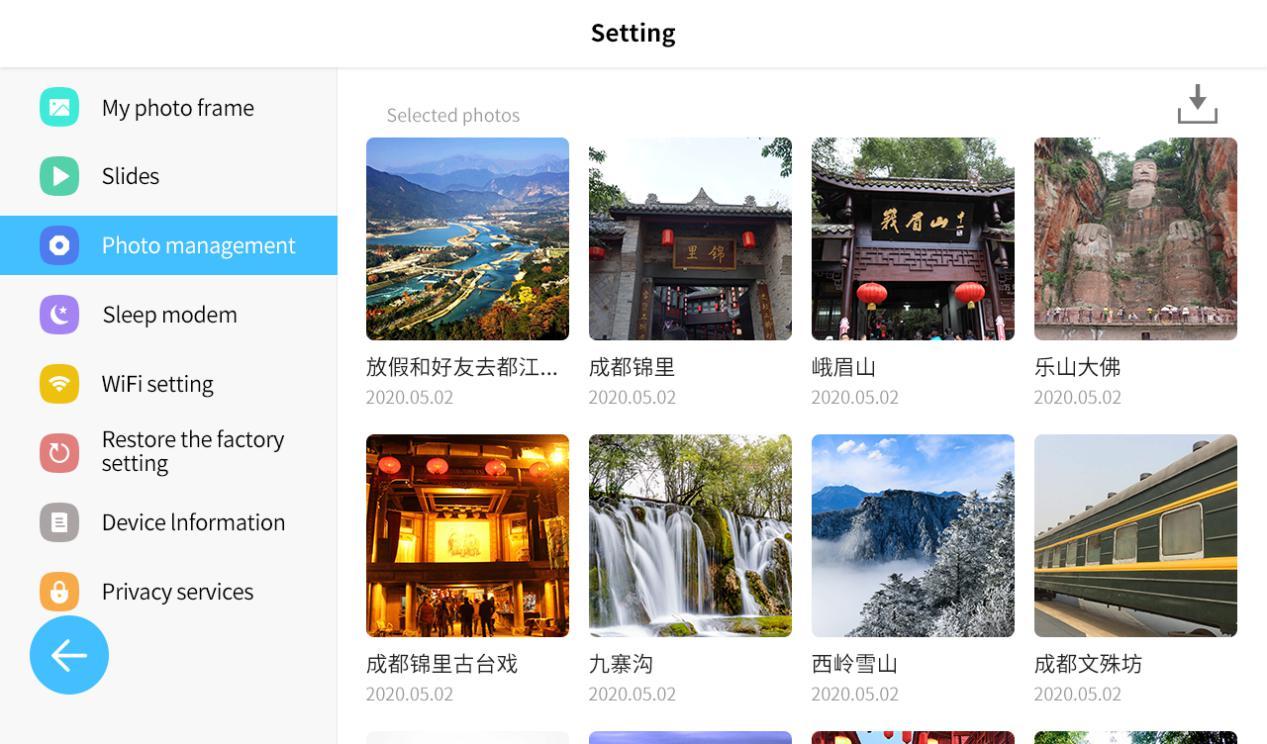Open the 成都锦里古台戏 night stage photo

pos(467,535)
